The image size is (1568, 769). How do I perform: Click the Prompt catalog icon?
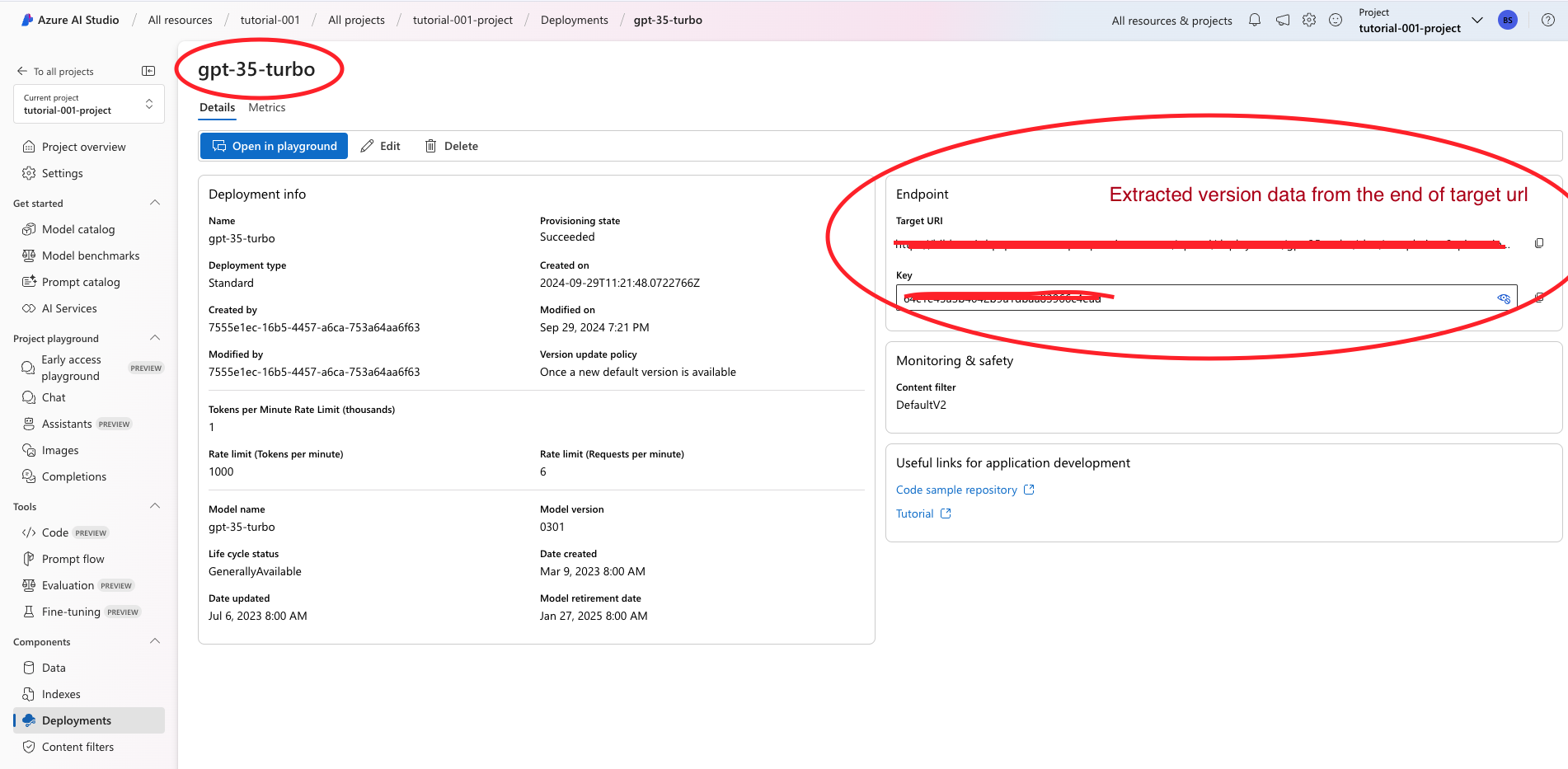tap(29, 282)
